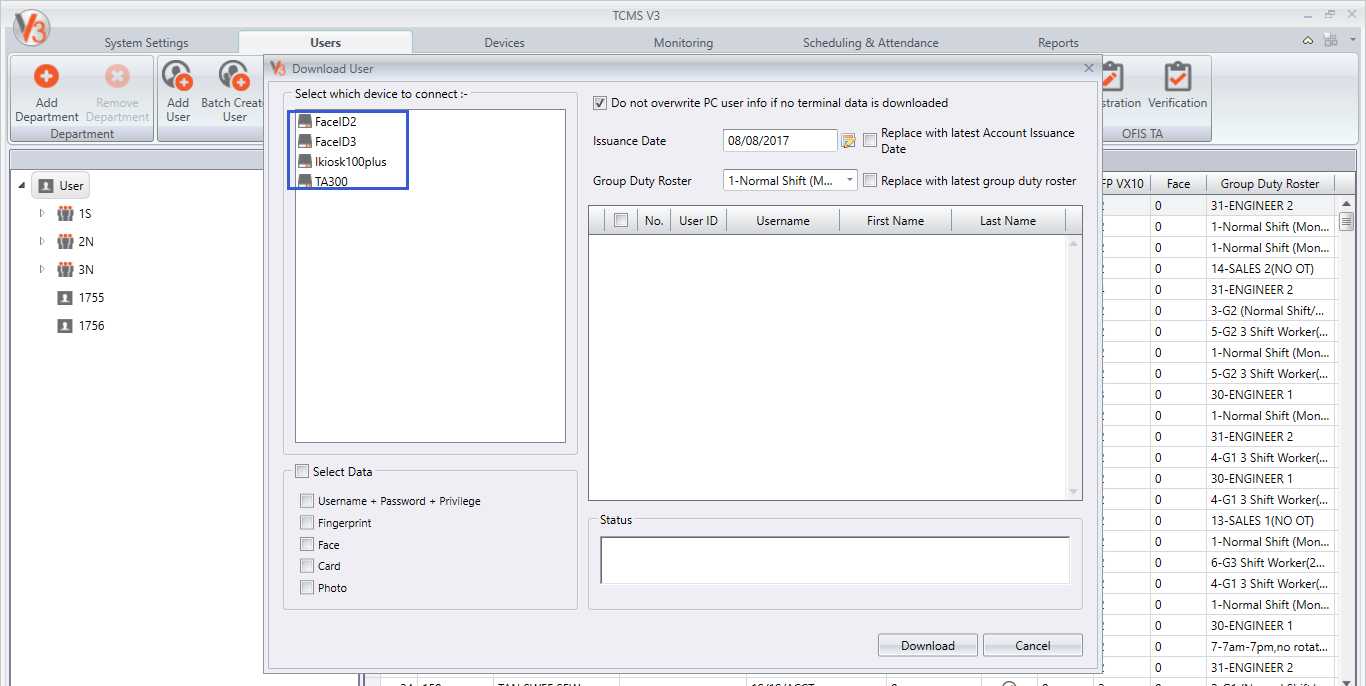Click the '14-SALES 2(NO OT)' roster cell
1366x686 pixels.
tap(1270, 268)
